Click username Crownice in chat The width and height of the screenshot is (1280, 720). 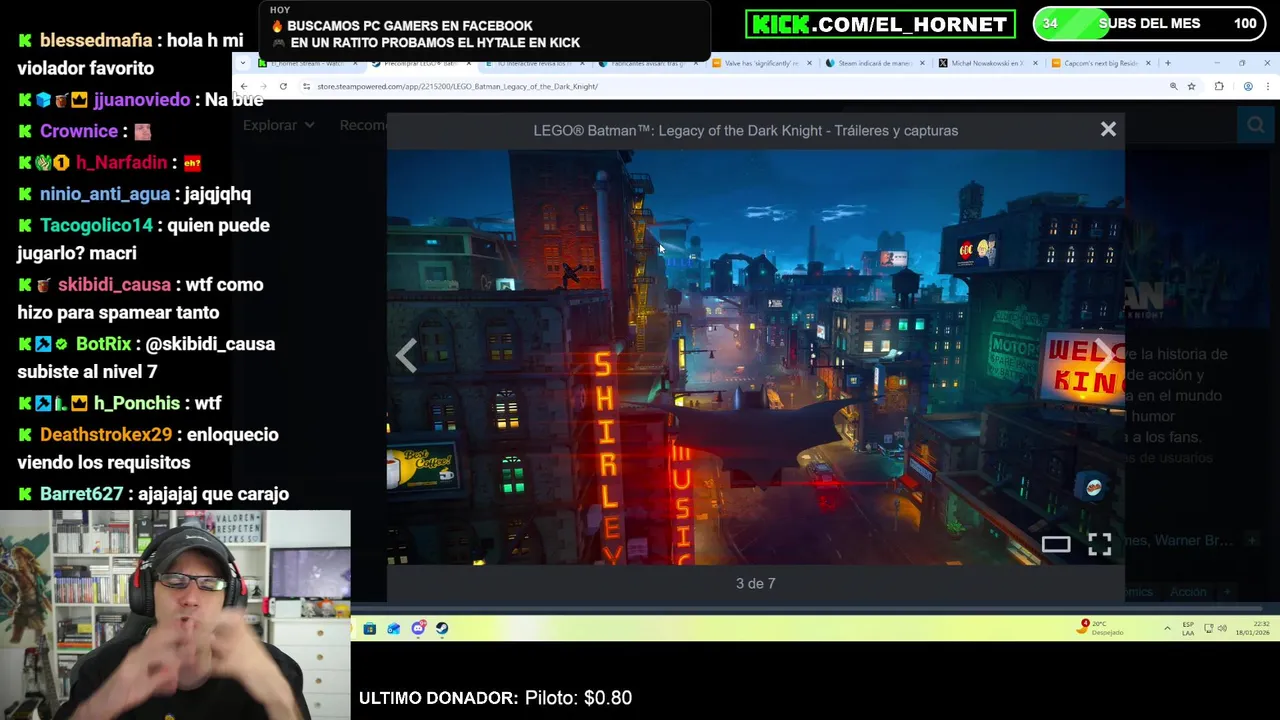coord(79,131)
